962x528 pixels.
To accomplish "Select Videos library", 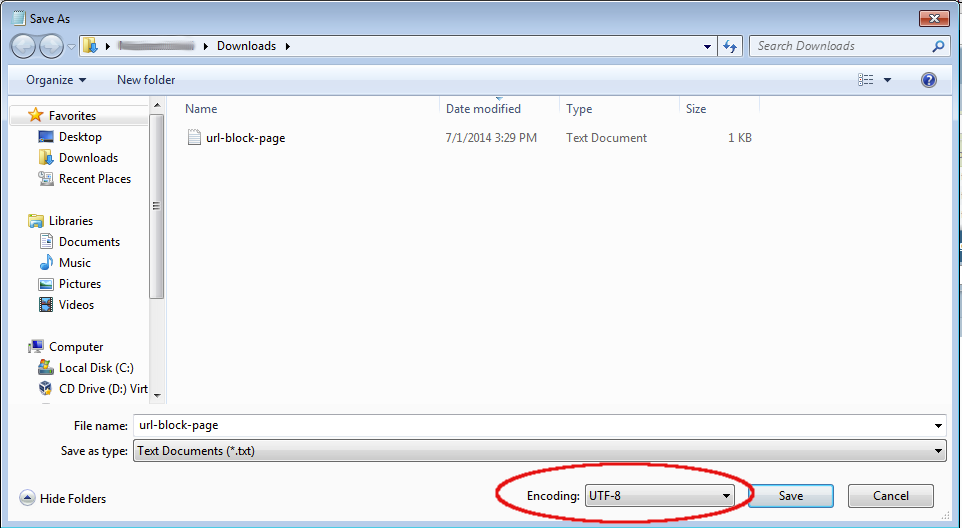I will tap(76, 305).
